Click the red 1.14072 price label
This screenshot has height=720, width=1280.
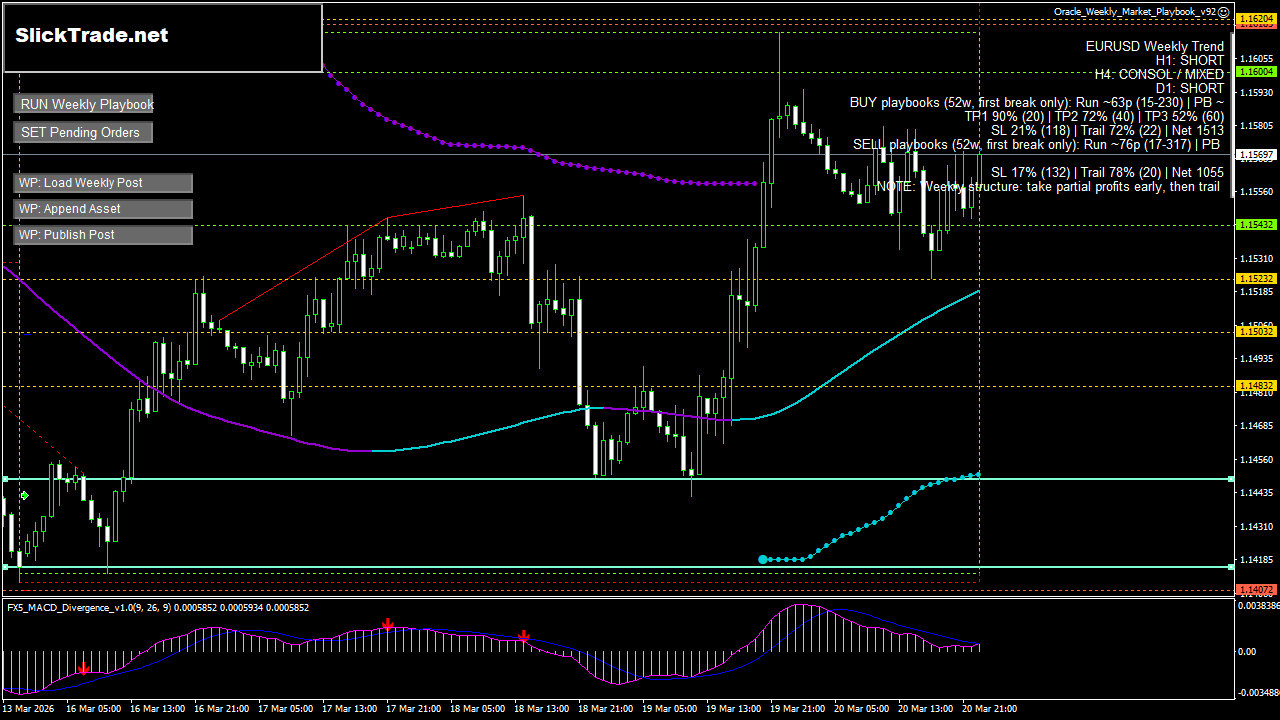[x=1256, y=590]
